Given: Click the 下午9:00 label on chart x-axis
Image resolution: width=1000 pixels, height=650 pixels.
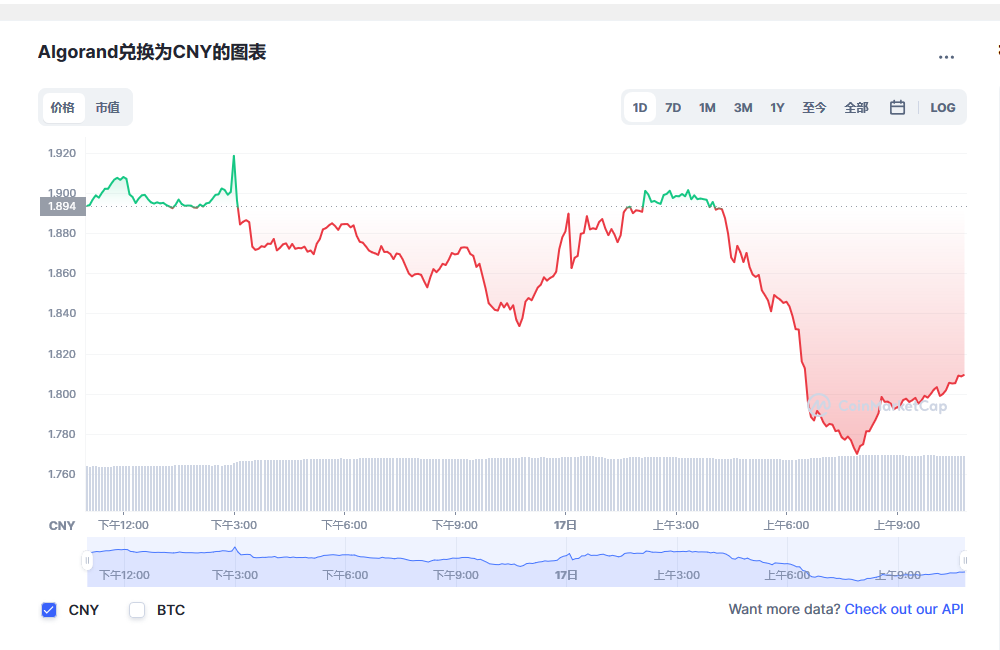Looking at the screenshot, I should point(455,525).
